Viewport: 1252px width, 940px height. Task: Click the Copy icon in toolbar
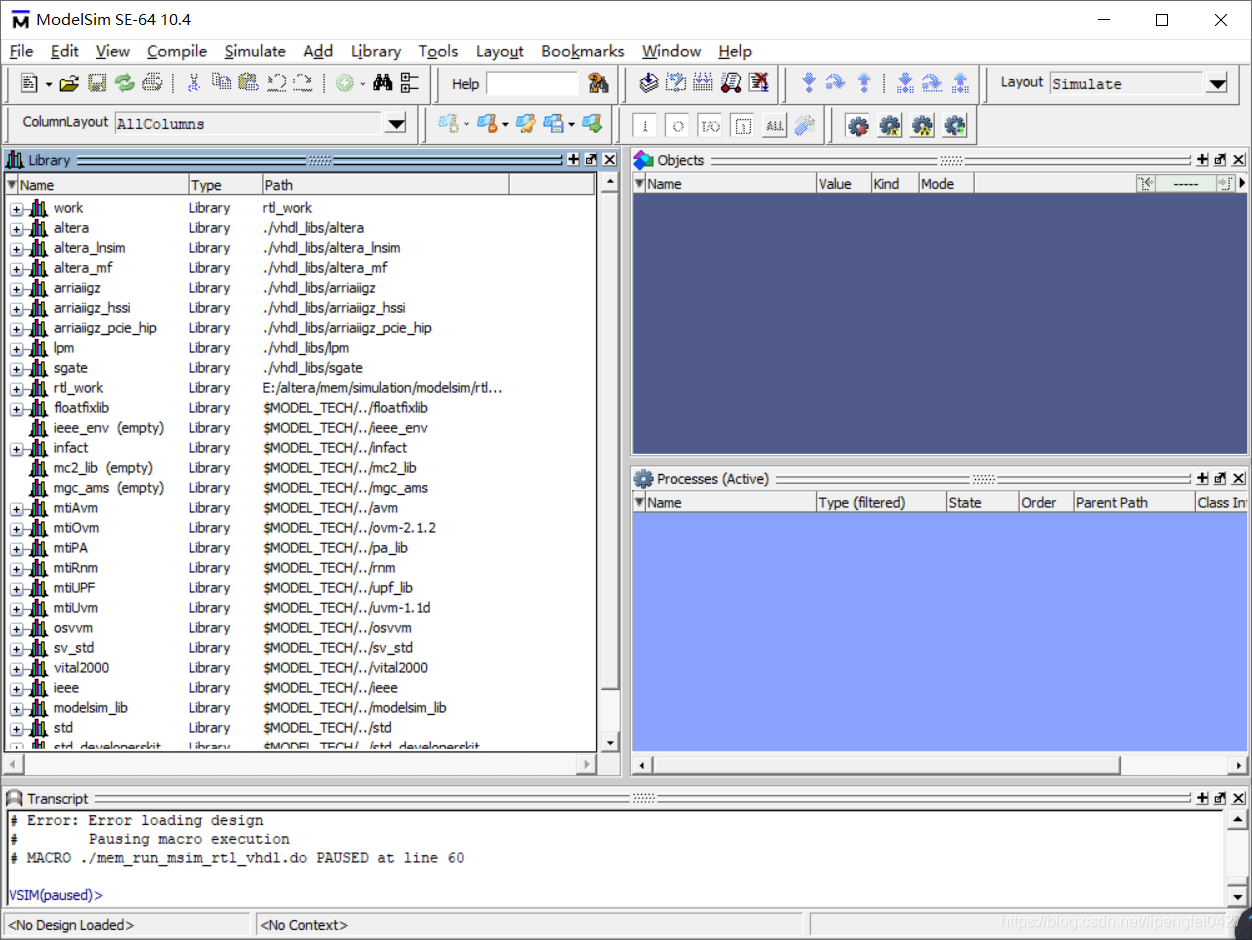pyautogui.click(x=221, y=84)
